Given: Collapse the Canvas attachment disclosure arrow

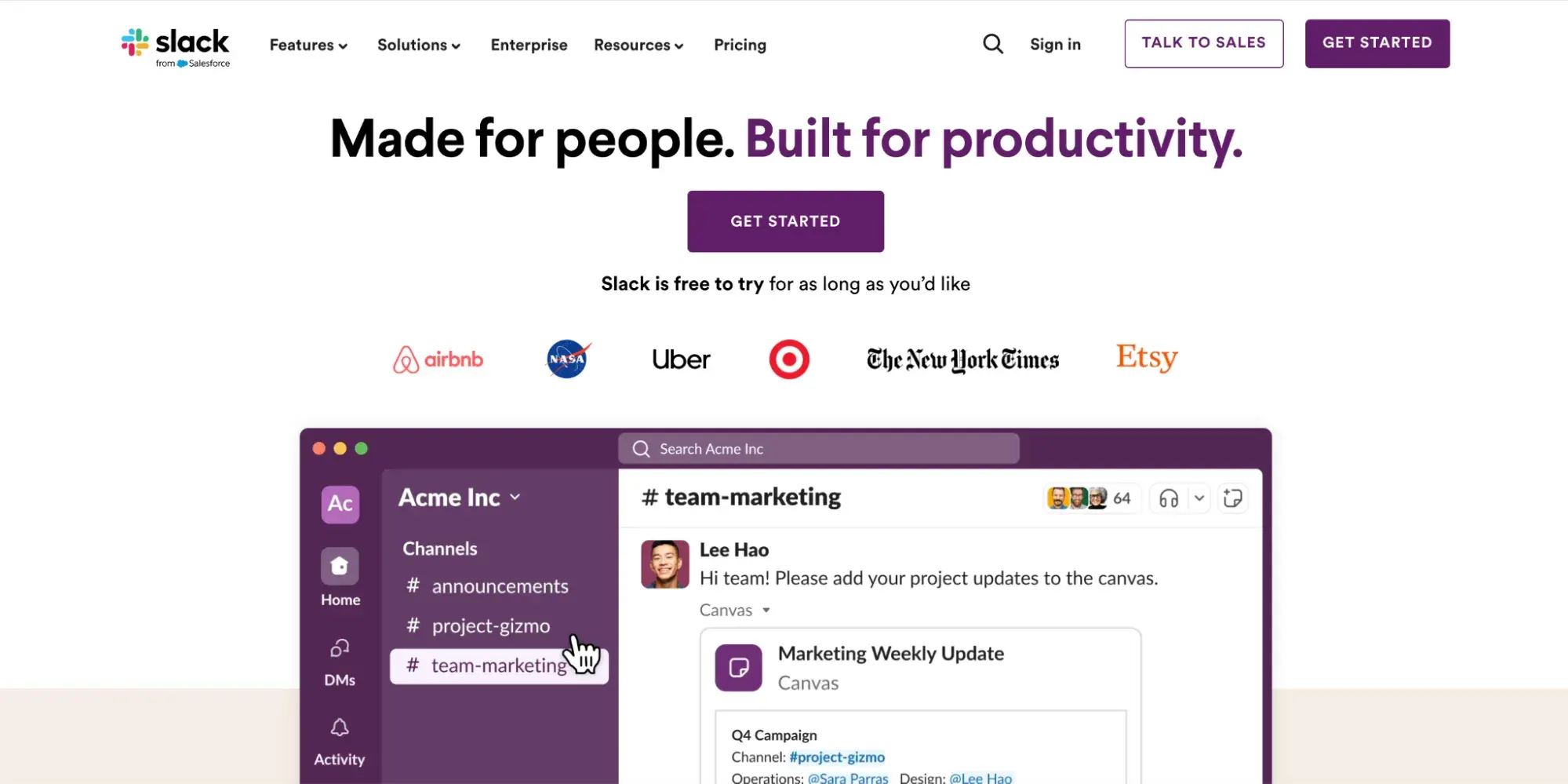Looking at the screenshot, I should pos(766,611).
